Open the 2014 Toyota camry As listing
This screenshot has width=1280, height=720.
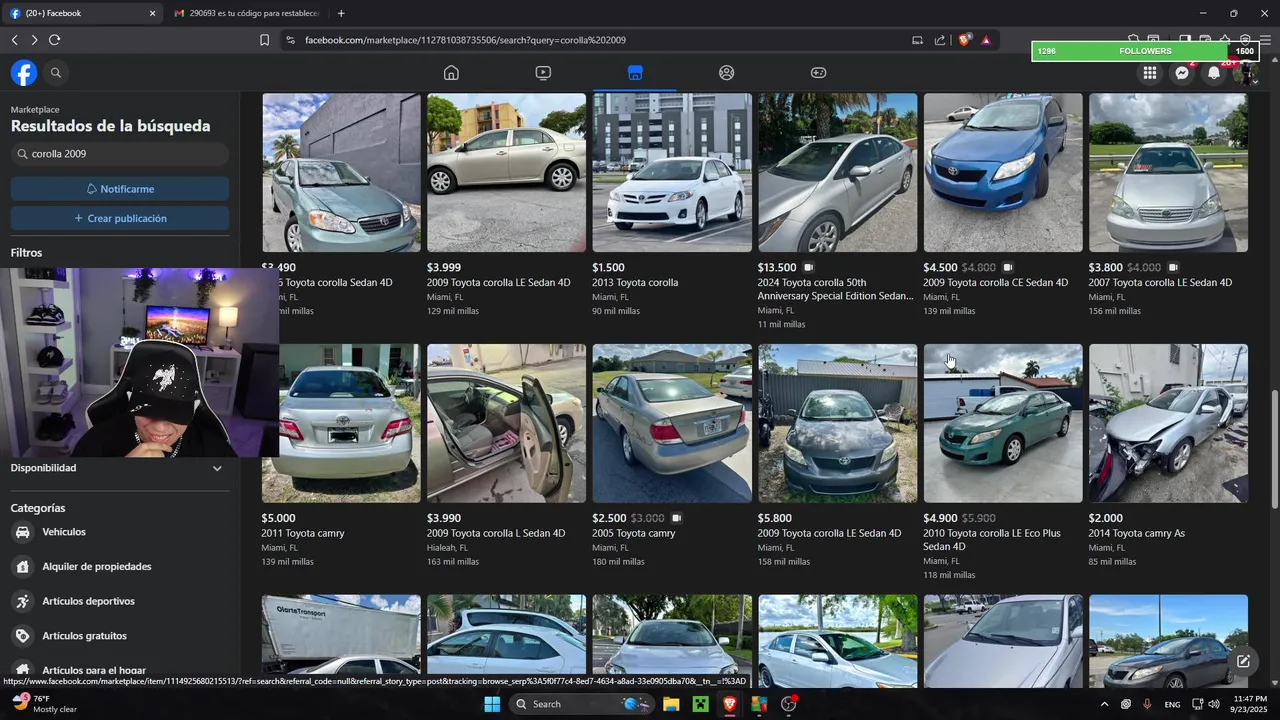[x=1137, y=534]
